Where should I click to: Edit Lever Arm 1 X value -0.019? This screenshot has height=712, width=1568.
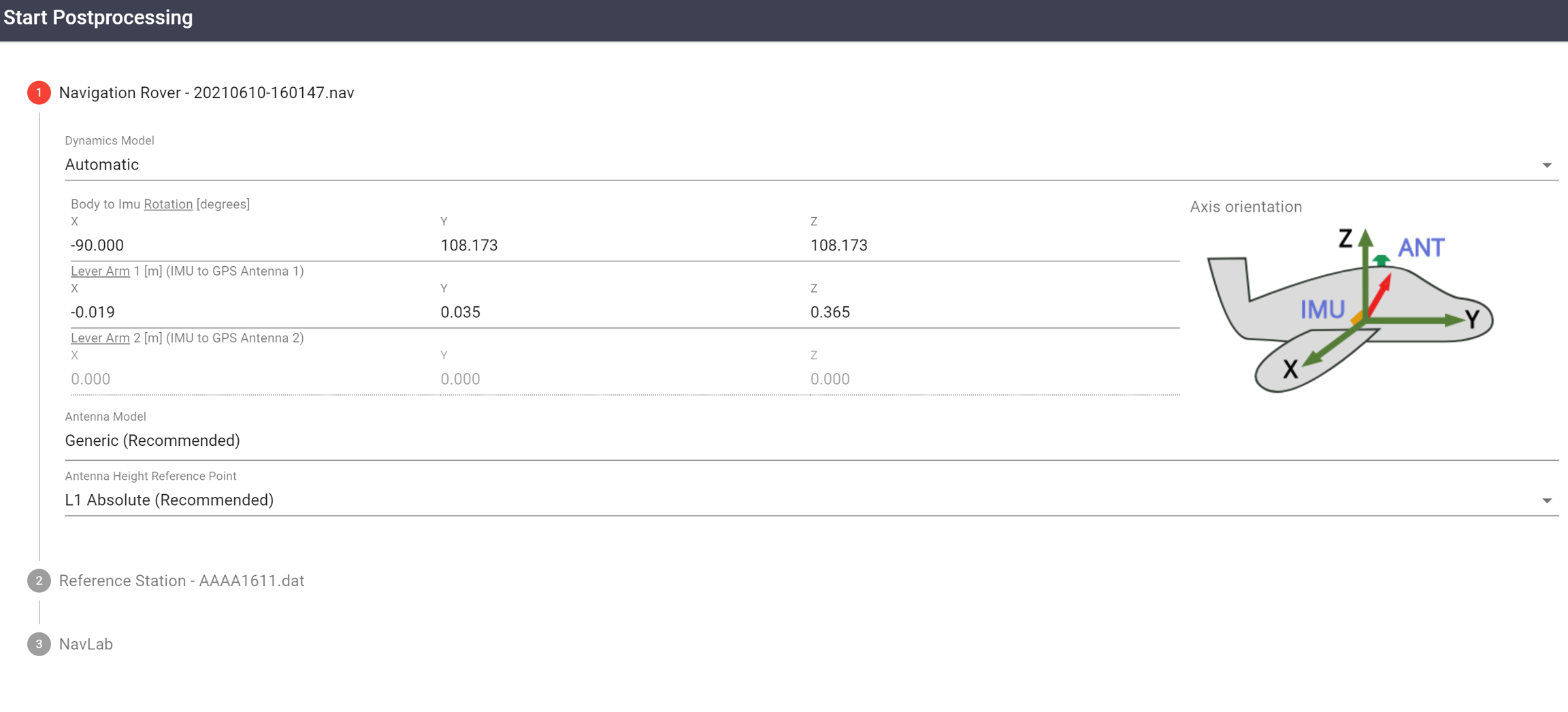pos(252,312)
